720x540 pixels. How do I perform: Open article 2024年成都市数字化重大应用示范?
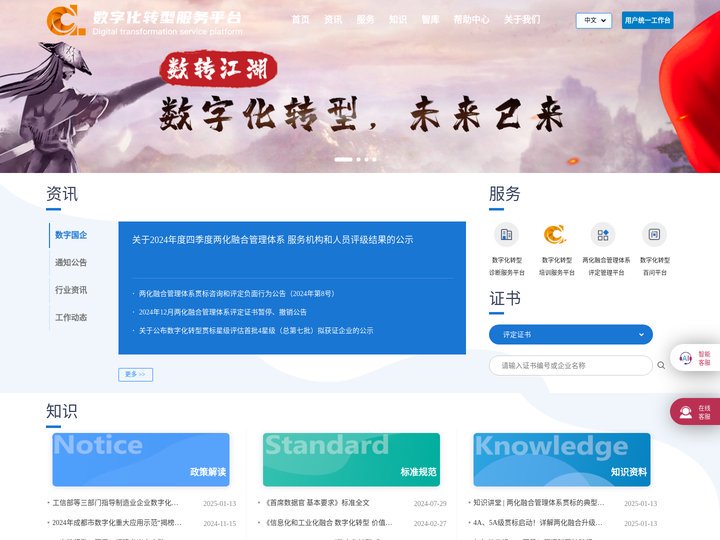117,523
